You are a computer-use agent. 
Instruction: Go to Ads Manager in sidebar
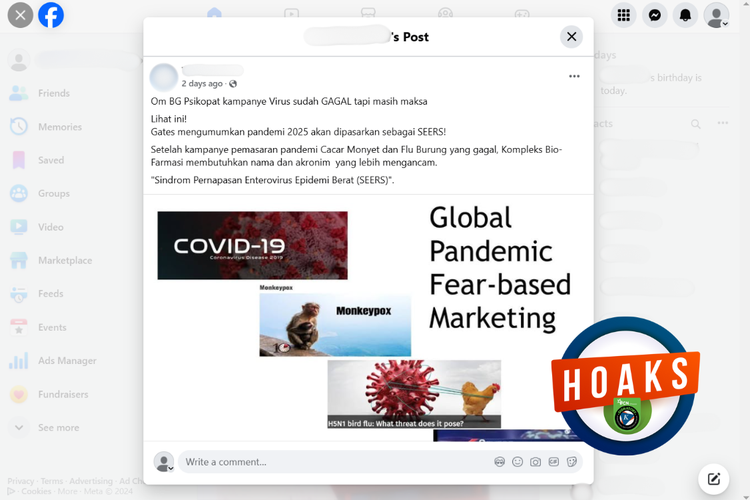pos(67,360)
